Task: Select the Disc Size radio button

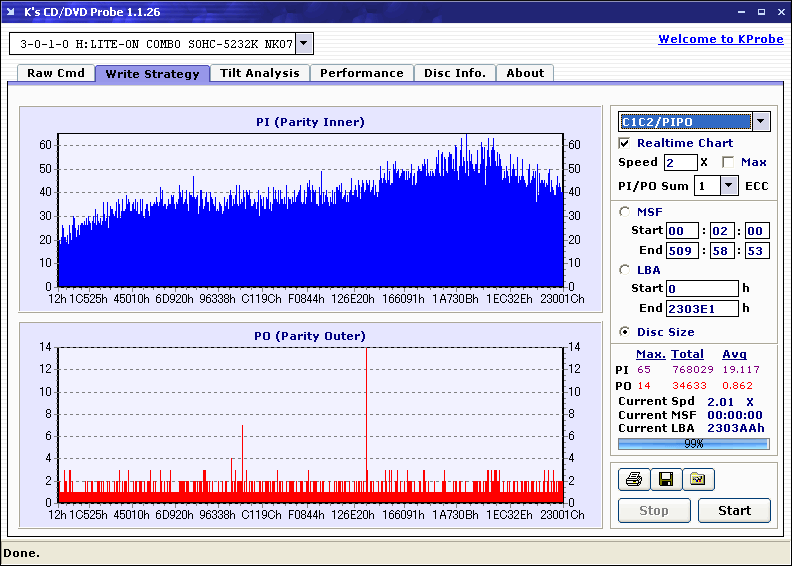Action: click(x=625, y=332)
